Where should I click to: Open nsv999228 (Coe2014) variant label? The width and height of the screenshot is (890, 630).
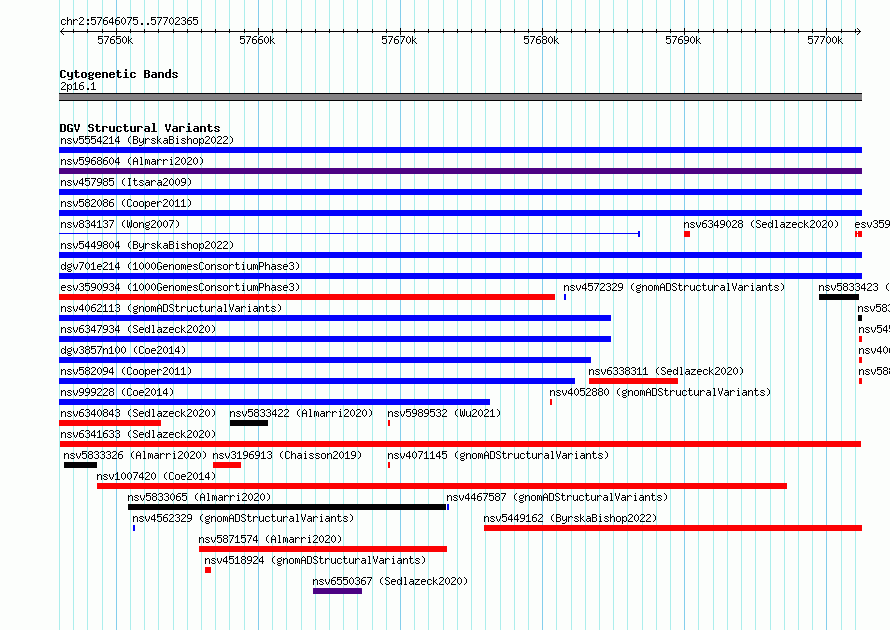click(x=117, y=392)
